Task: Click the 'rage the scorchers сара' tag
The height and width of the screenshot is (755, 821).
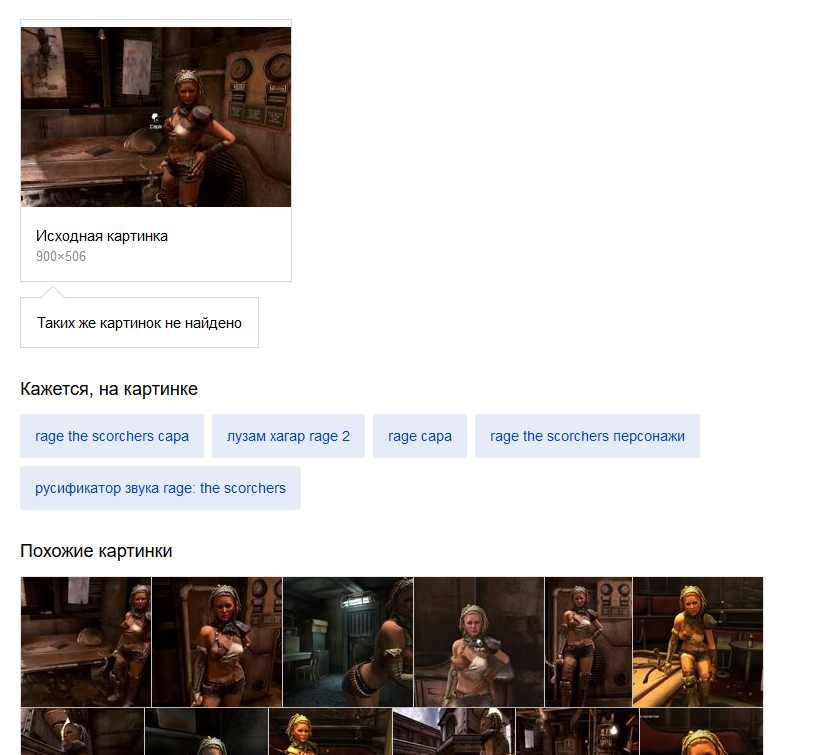Action: tap(112, 436)
